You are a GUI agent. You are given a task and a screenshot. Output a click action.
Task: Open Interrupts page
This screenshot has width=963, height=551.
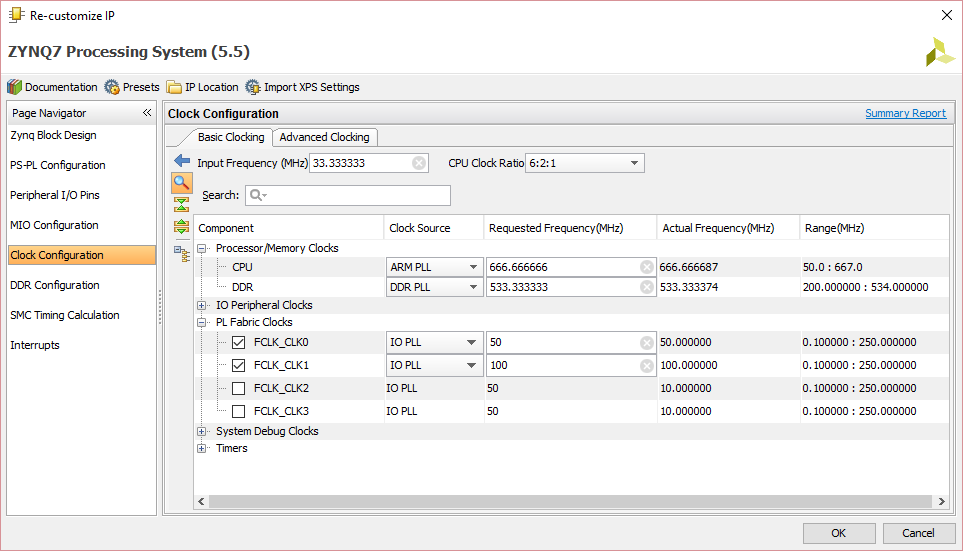coord(34,345)
